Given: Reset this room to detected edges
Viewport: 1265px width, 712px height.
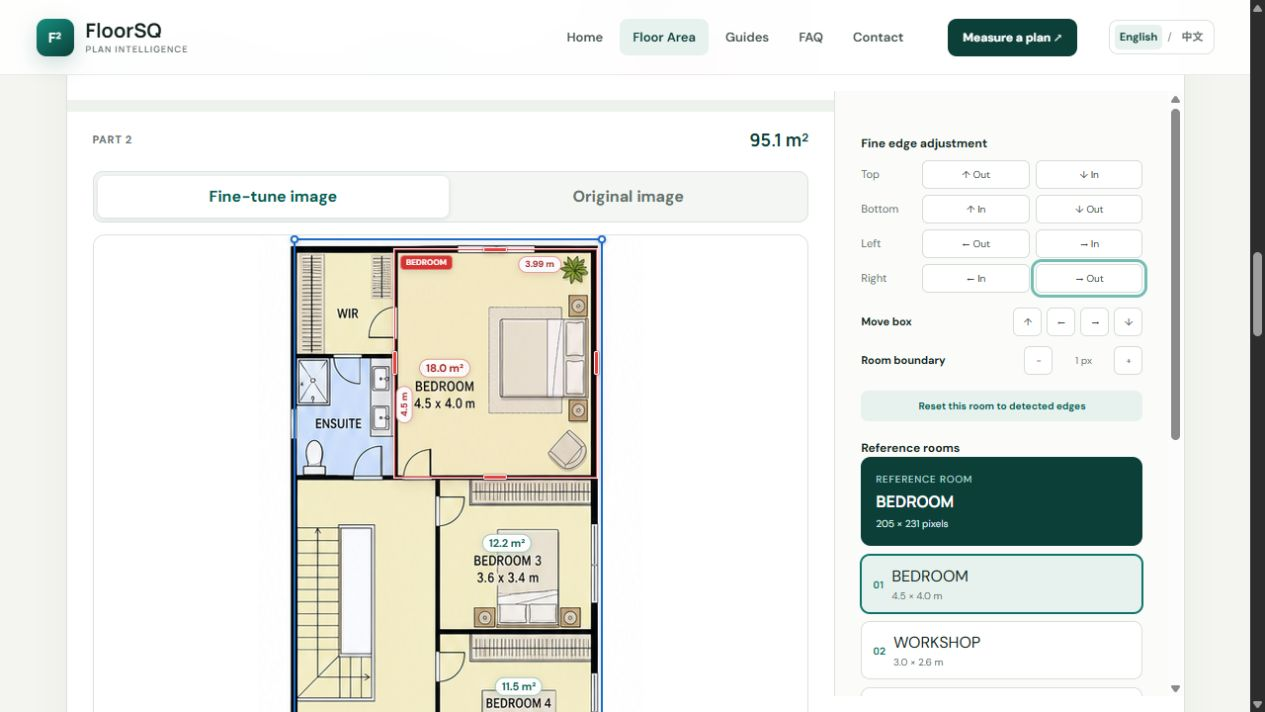Looking at the screenshot, I should tap(1001, 406).
